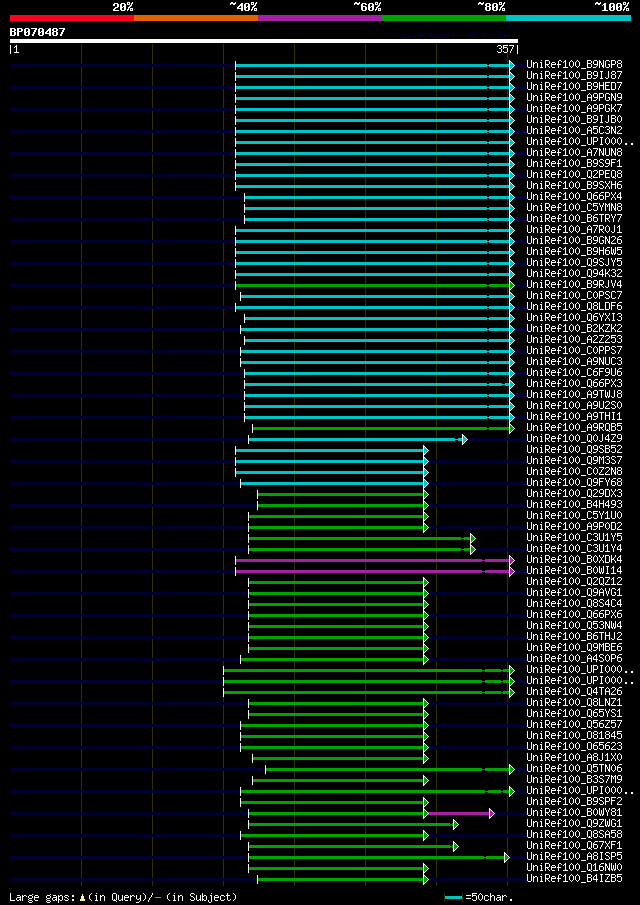Click long green bar of UniRef100_Q4TA26

(366, 693)
